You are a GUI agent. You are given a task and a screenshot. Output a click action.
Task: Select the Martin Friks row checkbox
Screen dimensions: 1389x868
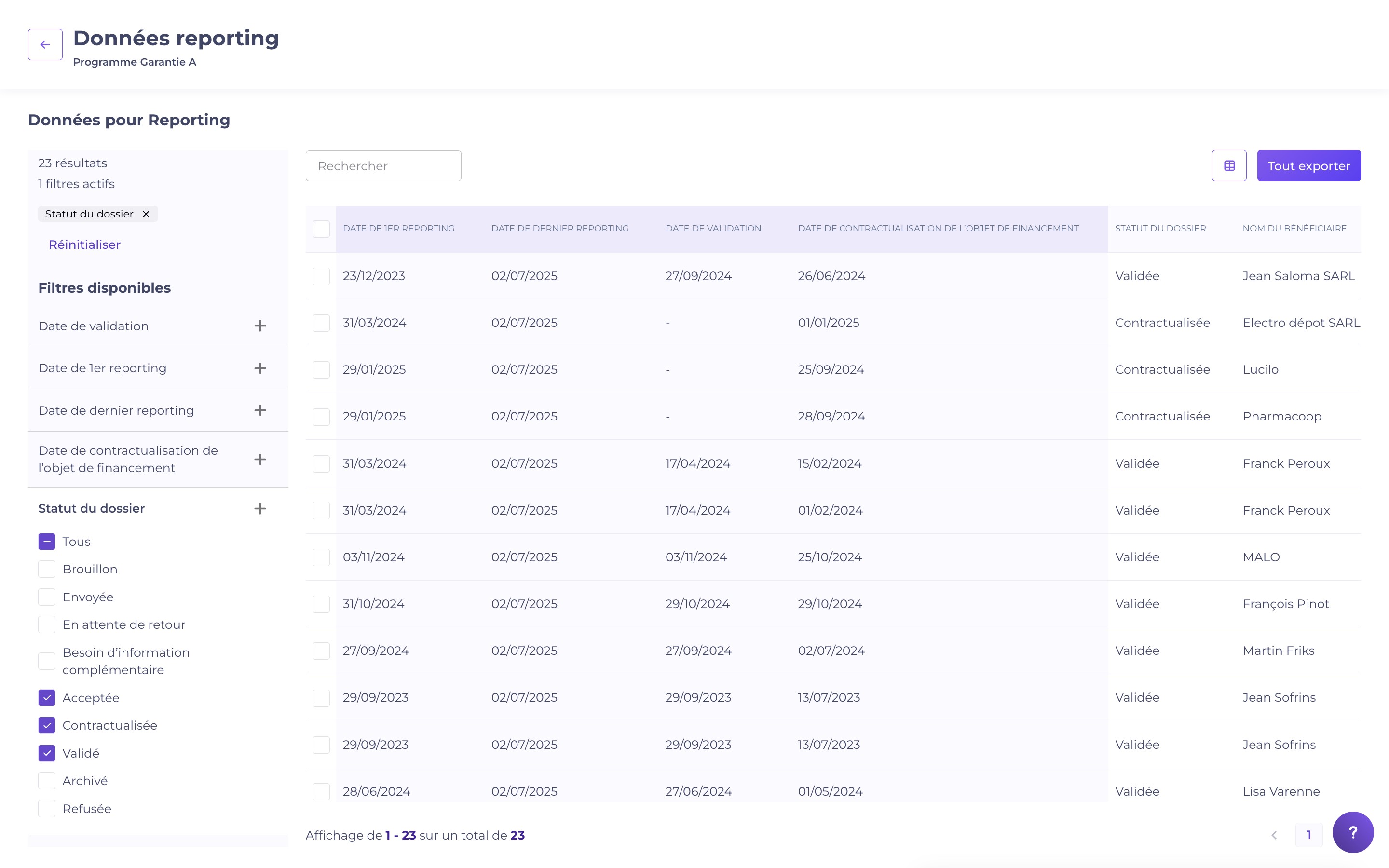click(321, 651)
